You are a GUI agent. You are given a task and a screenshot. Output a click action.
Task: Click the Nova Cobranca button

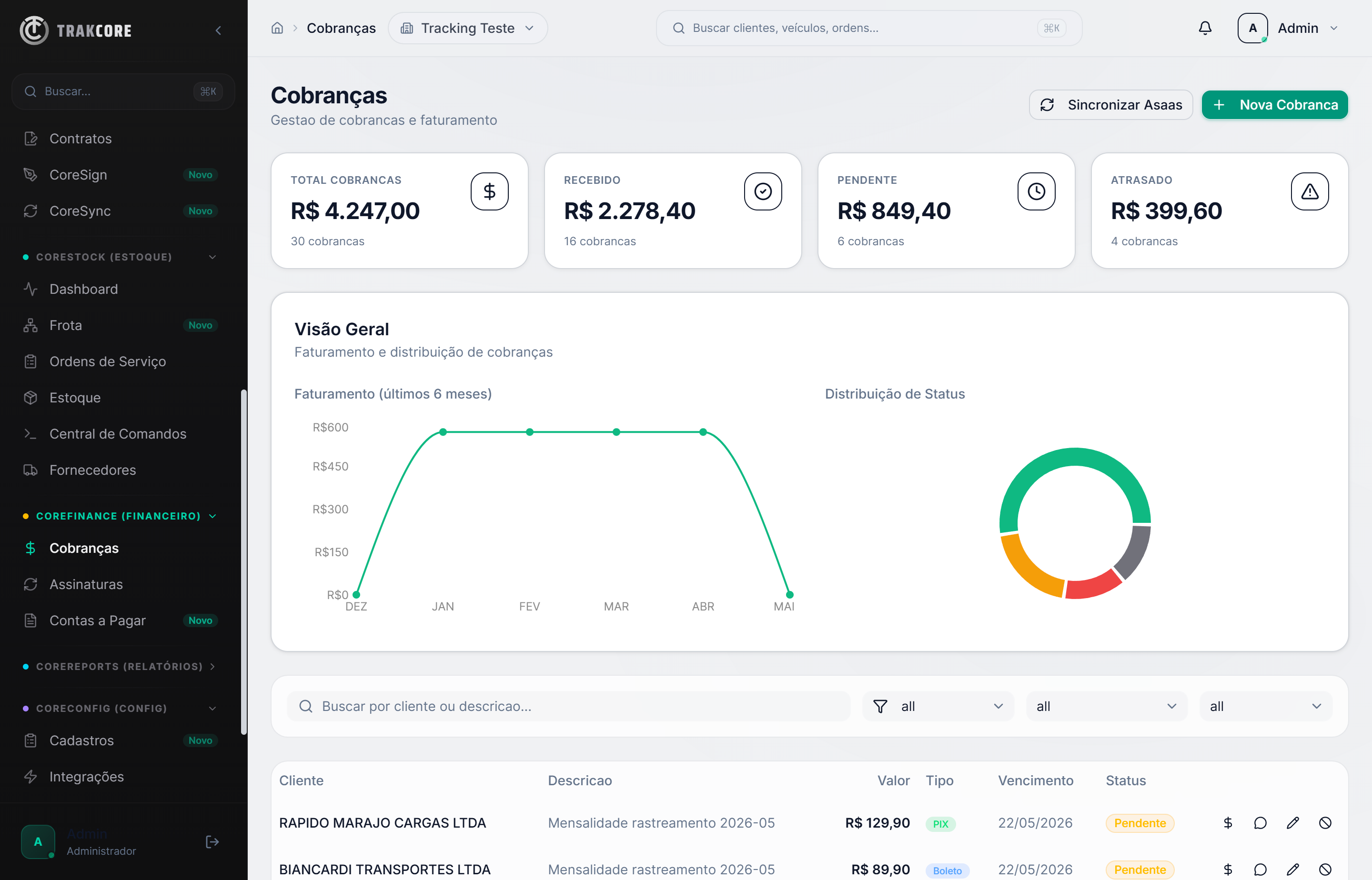(x=1275, y=105)
